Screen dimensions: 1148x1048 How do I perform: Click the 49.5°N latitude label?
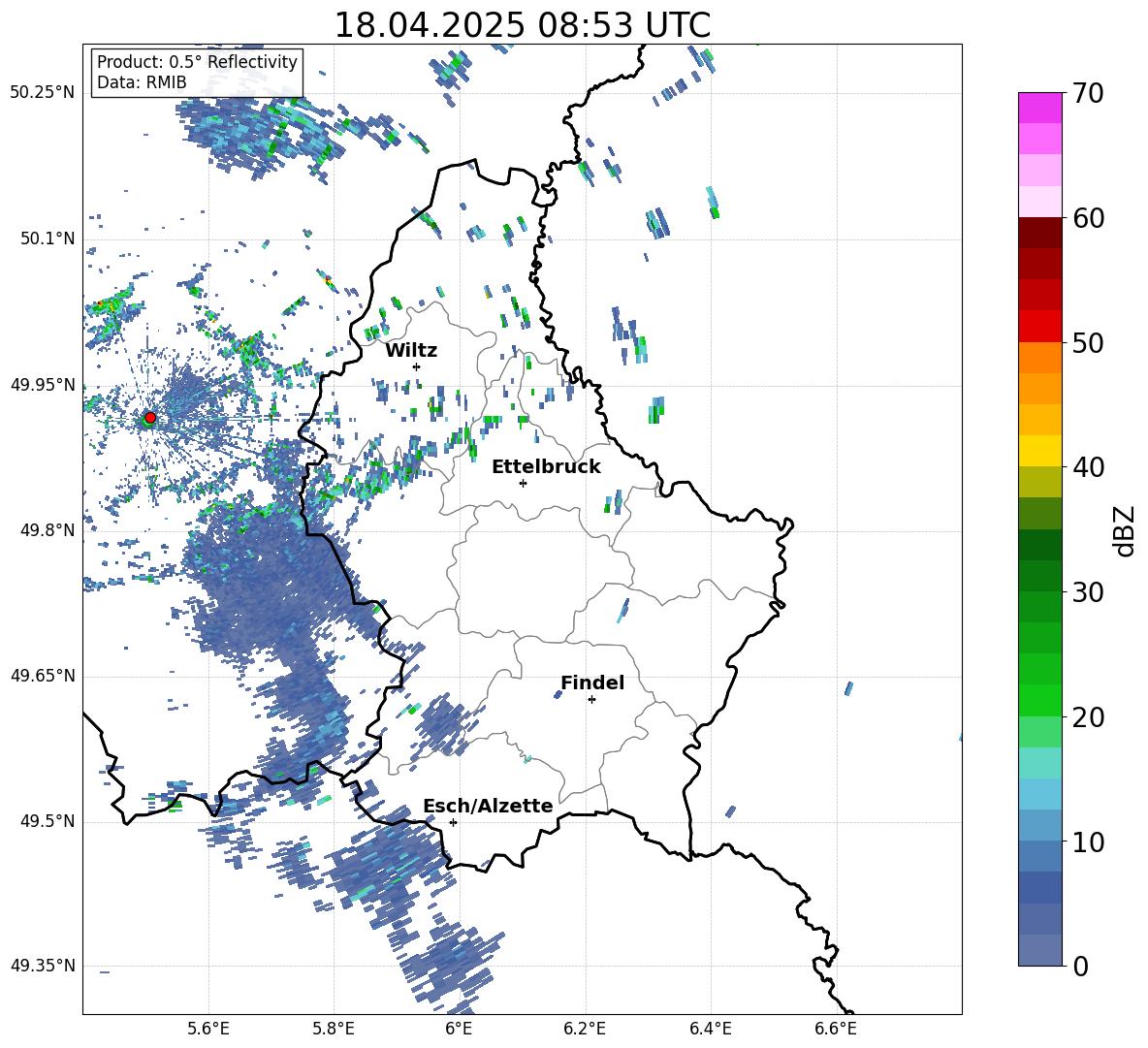point(48,821)
